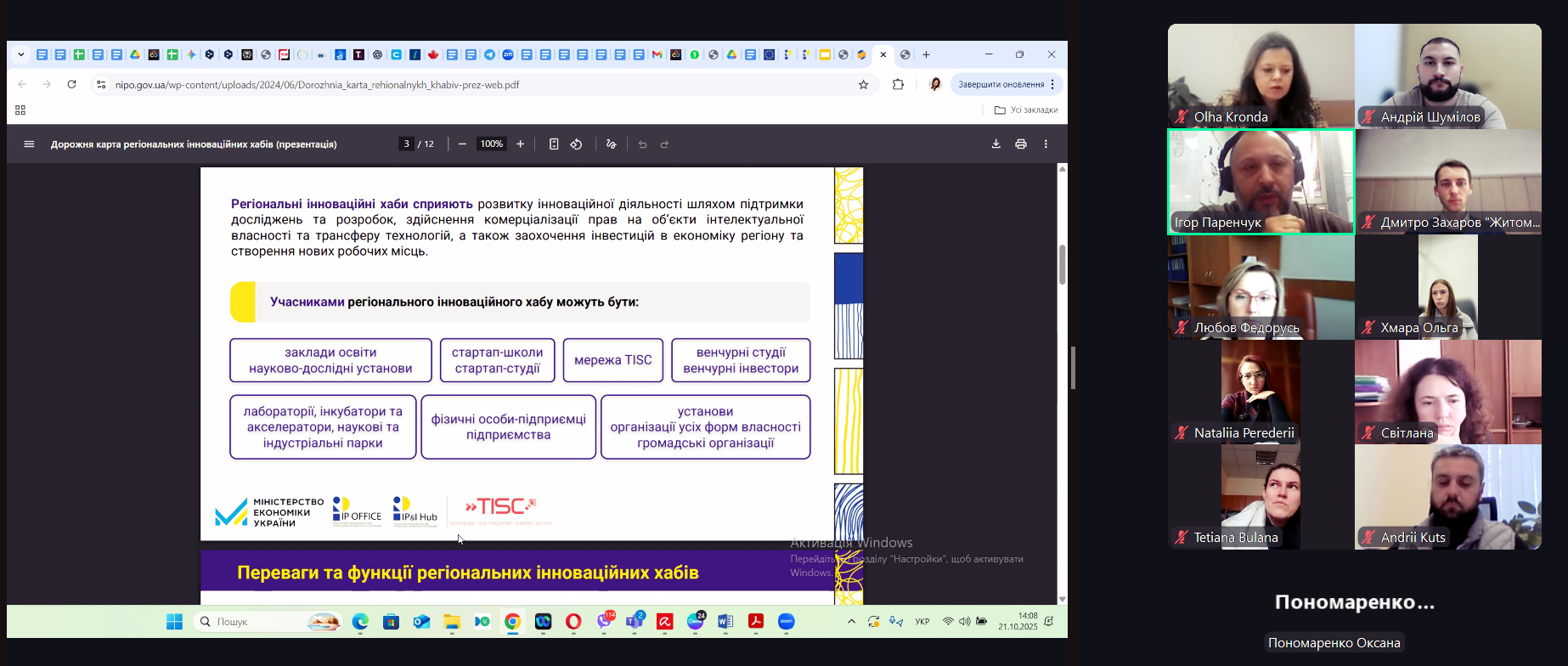
Task: Open the new tab plus button
Action: (x=927, y=55)
